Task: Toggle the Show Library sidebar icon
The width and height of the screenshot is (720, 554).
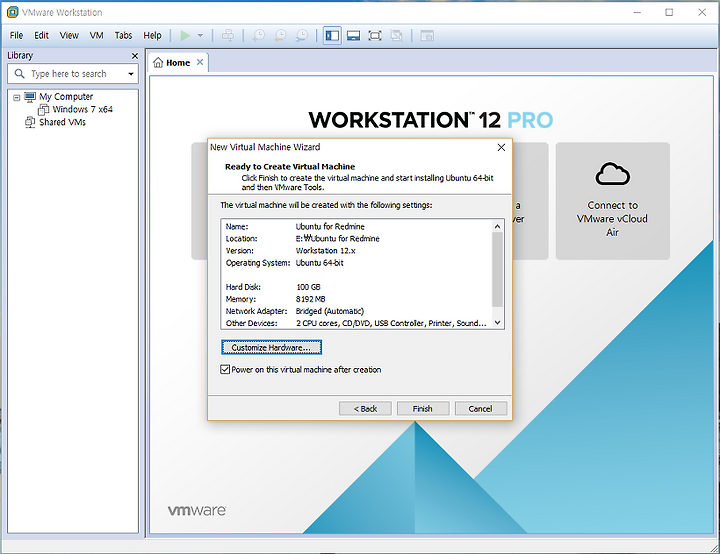Action: [x=332, y=35]
